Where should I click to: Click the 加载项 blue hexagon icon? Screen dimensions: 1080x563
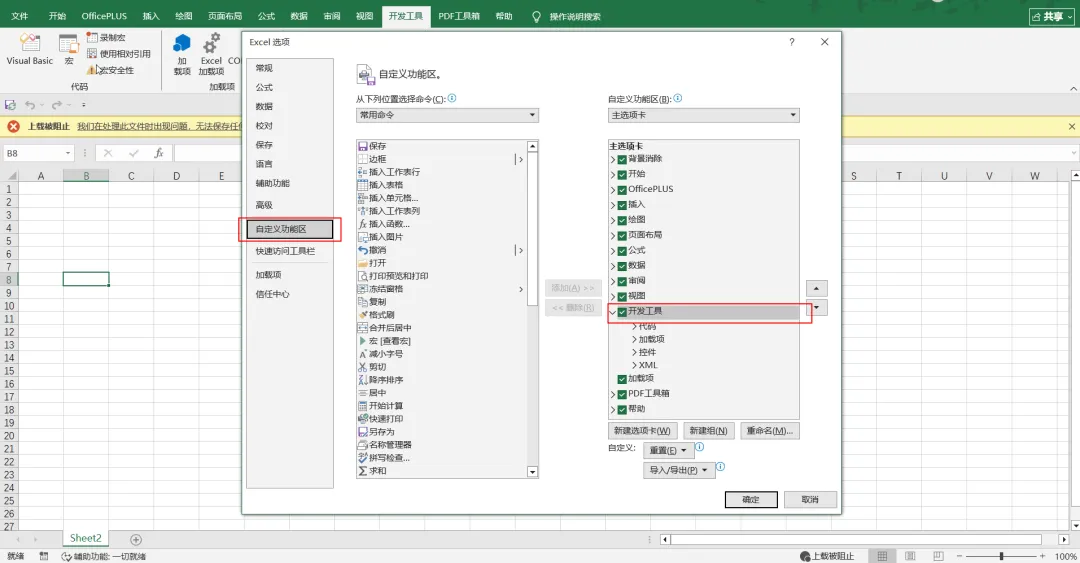tap(182, 43)
